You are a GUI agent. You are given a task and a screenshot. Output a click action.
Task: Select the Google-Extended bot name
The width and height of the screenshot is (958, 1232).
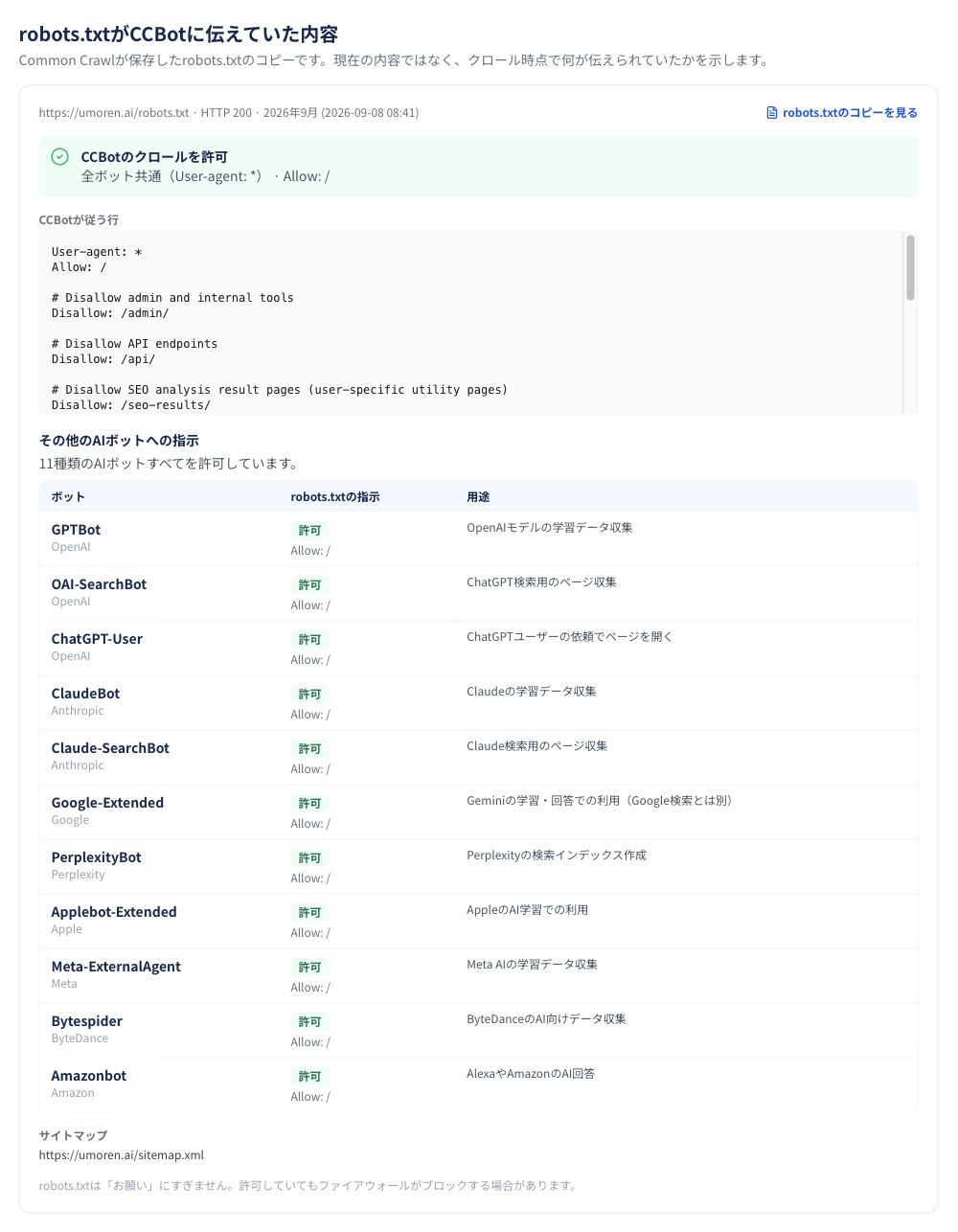[x=107, y=803]
